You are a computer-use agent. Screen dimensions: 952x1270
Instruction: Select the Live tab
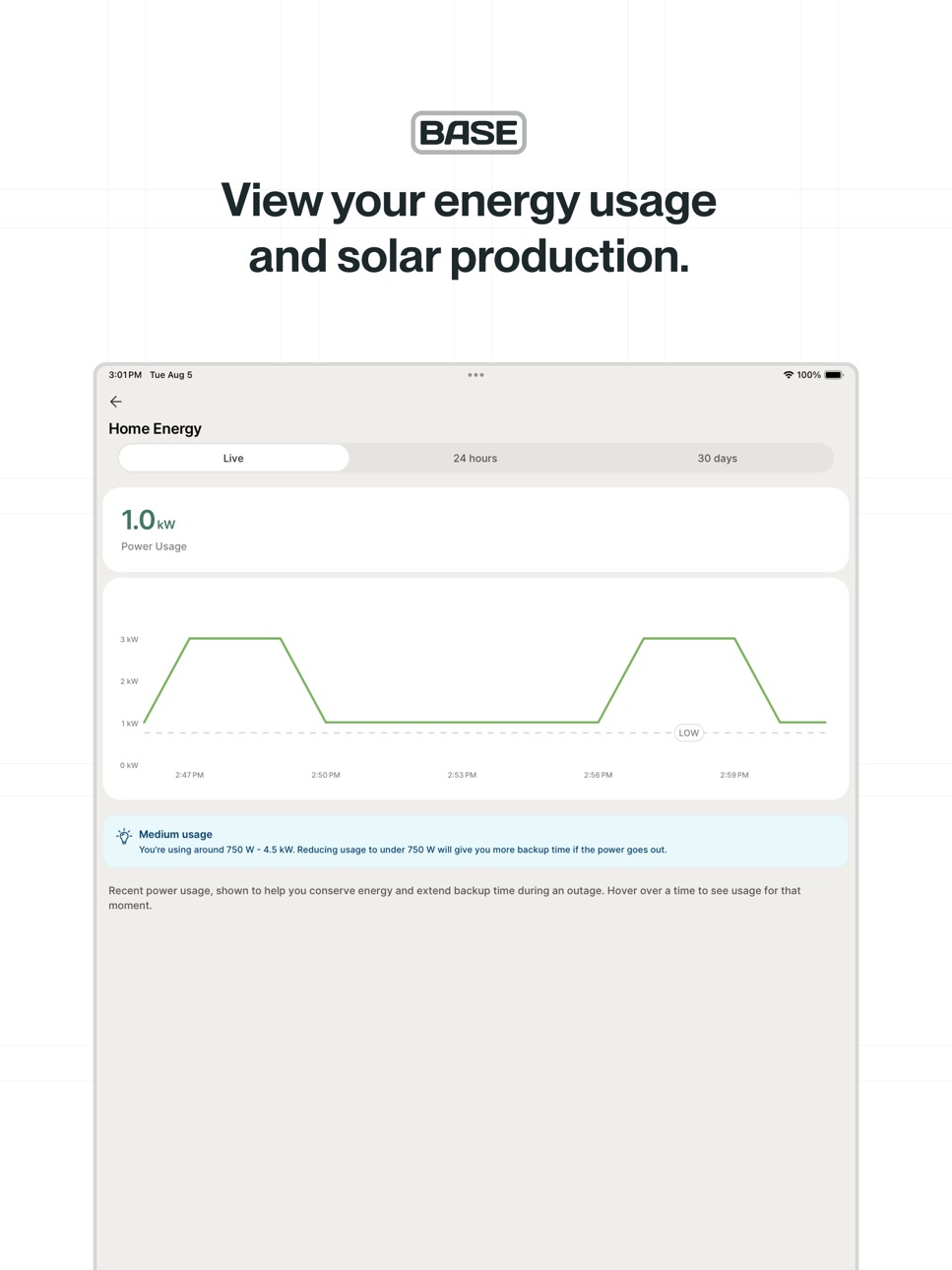[233, 458]
